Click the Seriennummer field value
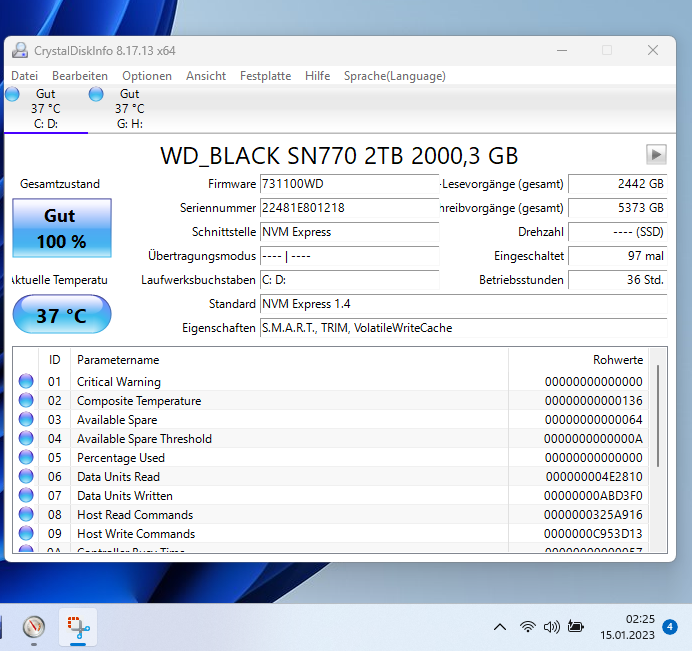 [350, 208]
